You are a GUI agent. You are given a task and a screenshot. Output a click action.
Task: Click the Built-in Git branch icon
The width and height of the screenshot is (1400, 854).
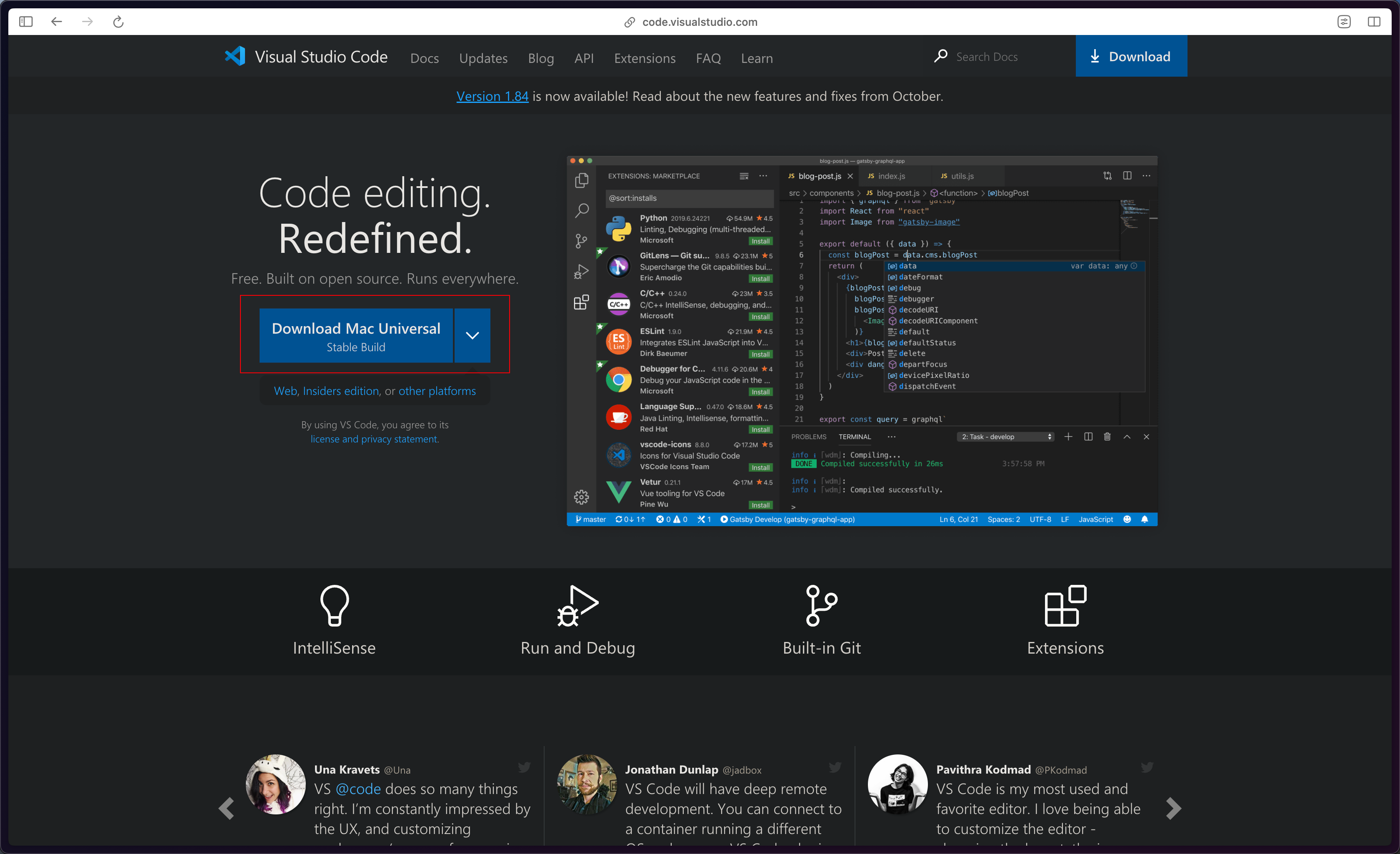tap(821, 606)
